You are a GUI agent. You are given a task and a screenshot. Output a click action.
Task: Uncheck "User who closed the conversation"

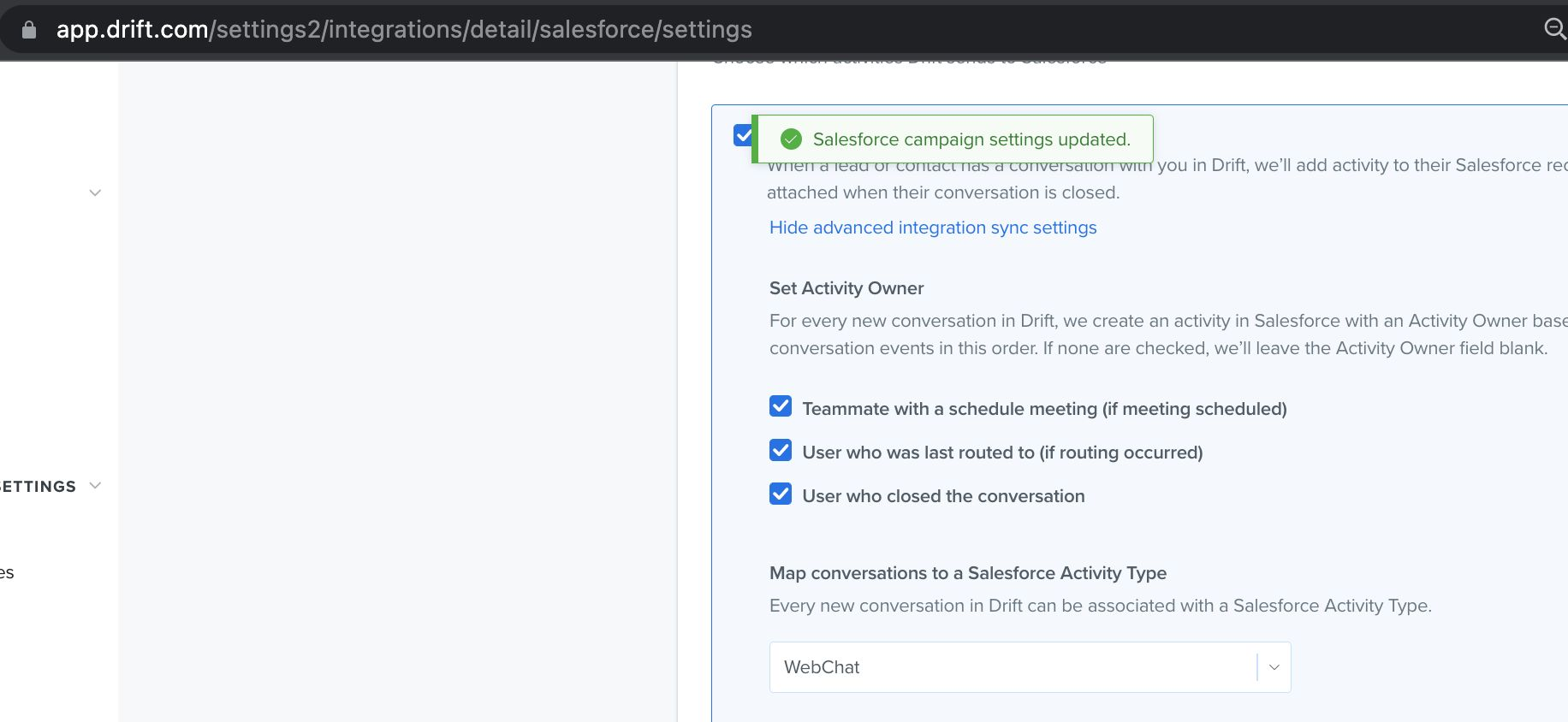pyautogui.click(x=780, y=494)
